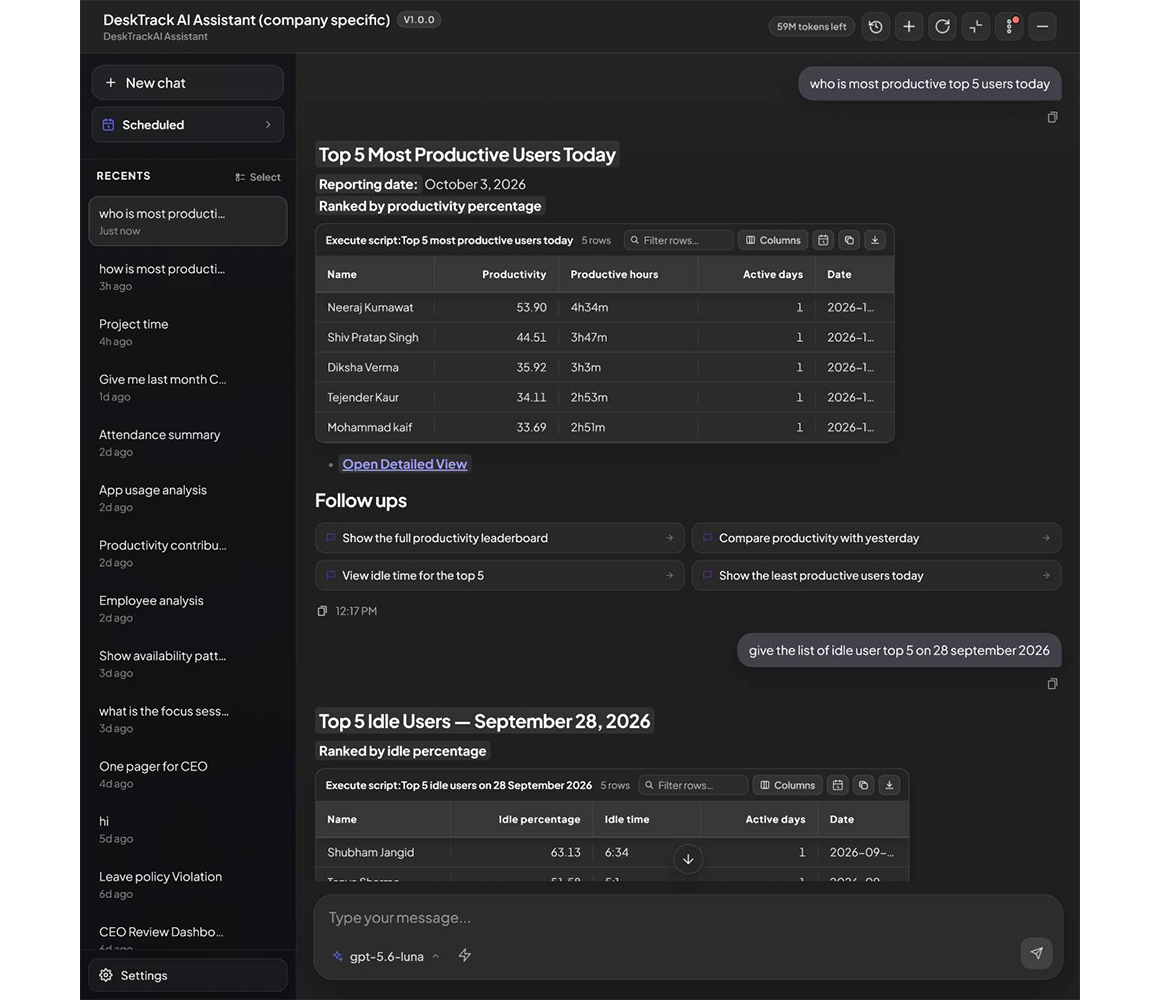Viewport: 1160px width, 1000px height.
Task: Click the refresh icon in header
Action: click(x=942, y=27)
